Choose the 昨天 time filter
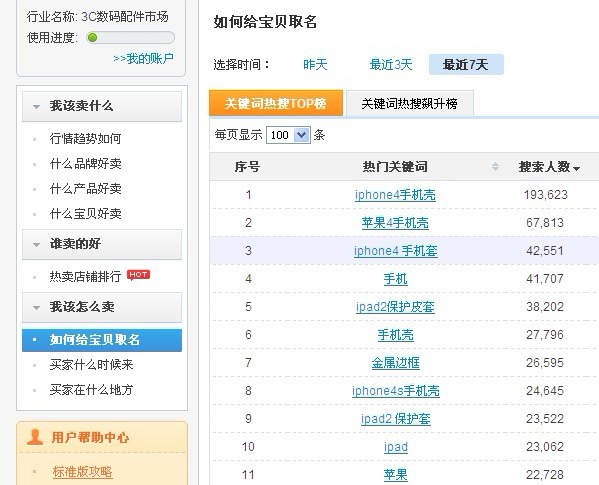Image resolution: width=599 pixels, height=485 pixels. coord(315,64)
